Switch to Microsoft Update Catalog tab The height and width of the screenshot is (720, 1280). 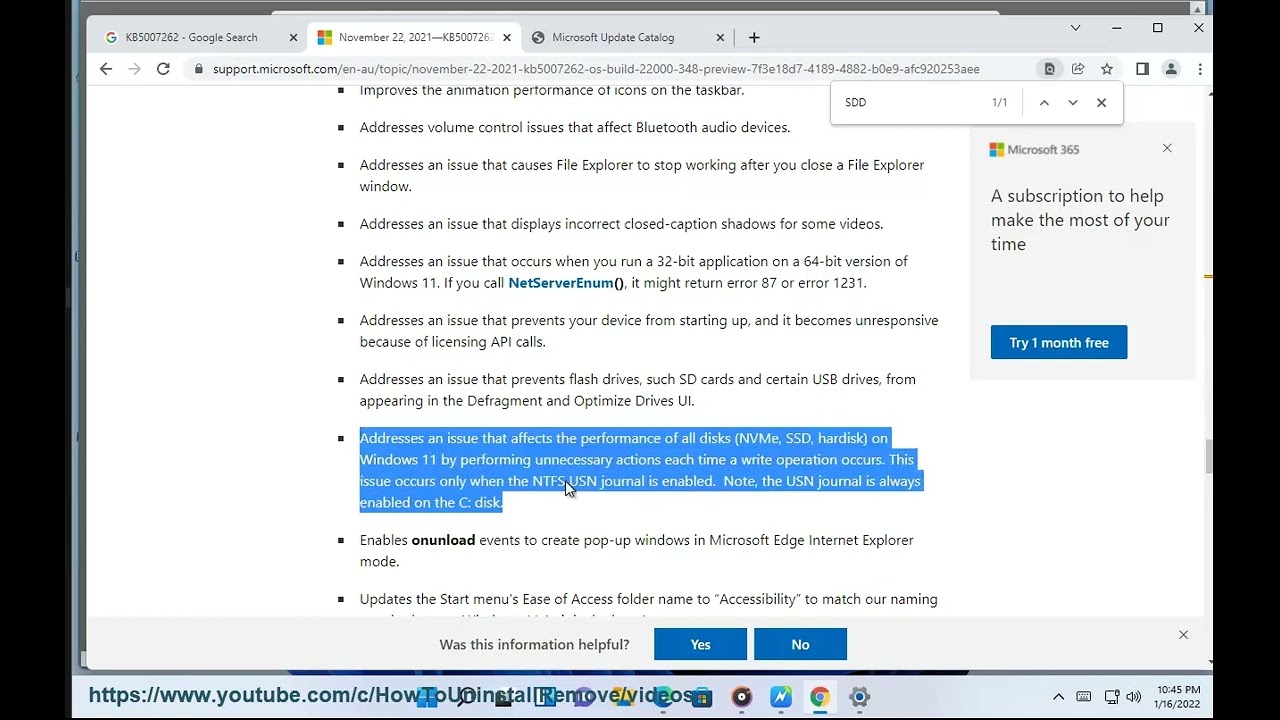tap(613, 37)
